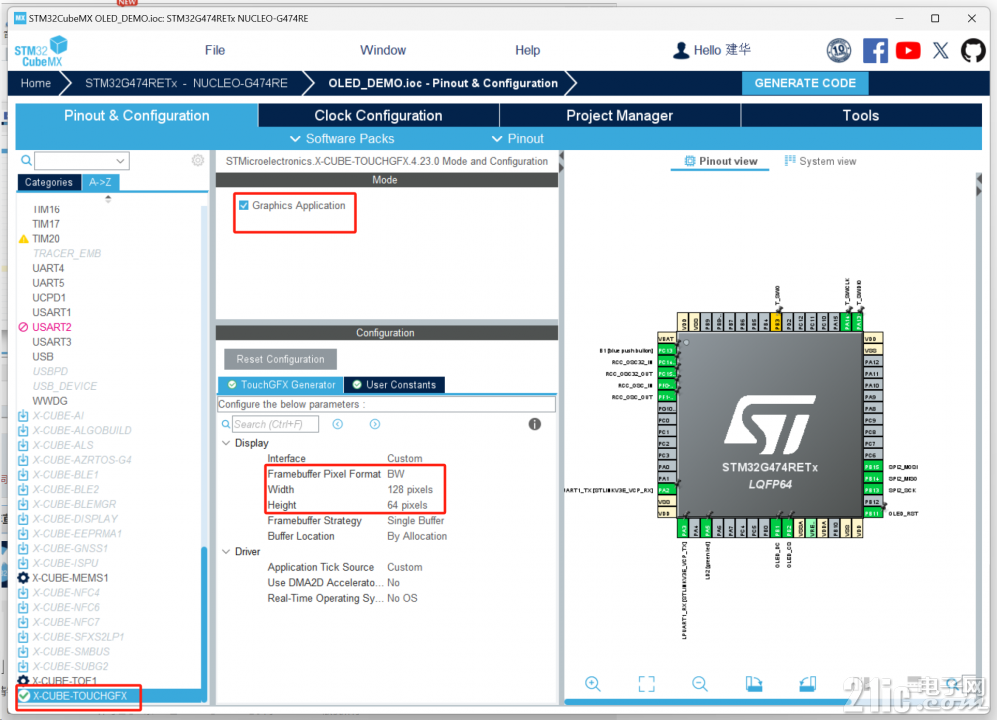This screenshot has height=720, width=997.
Task: Click the download icon beside X-CUBE-DISPLAY
Action: [x=24, y=519]
